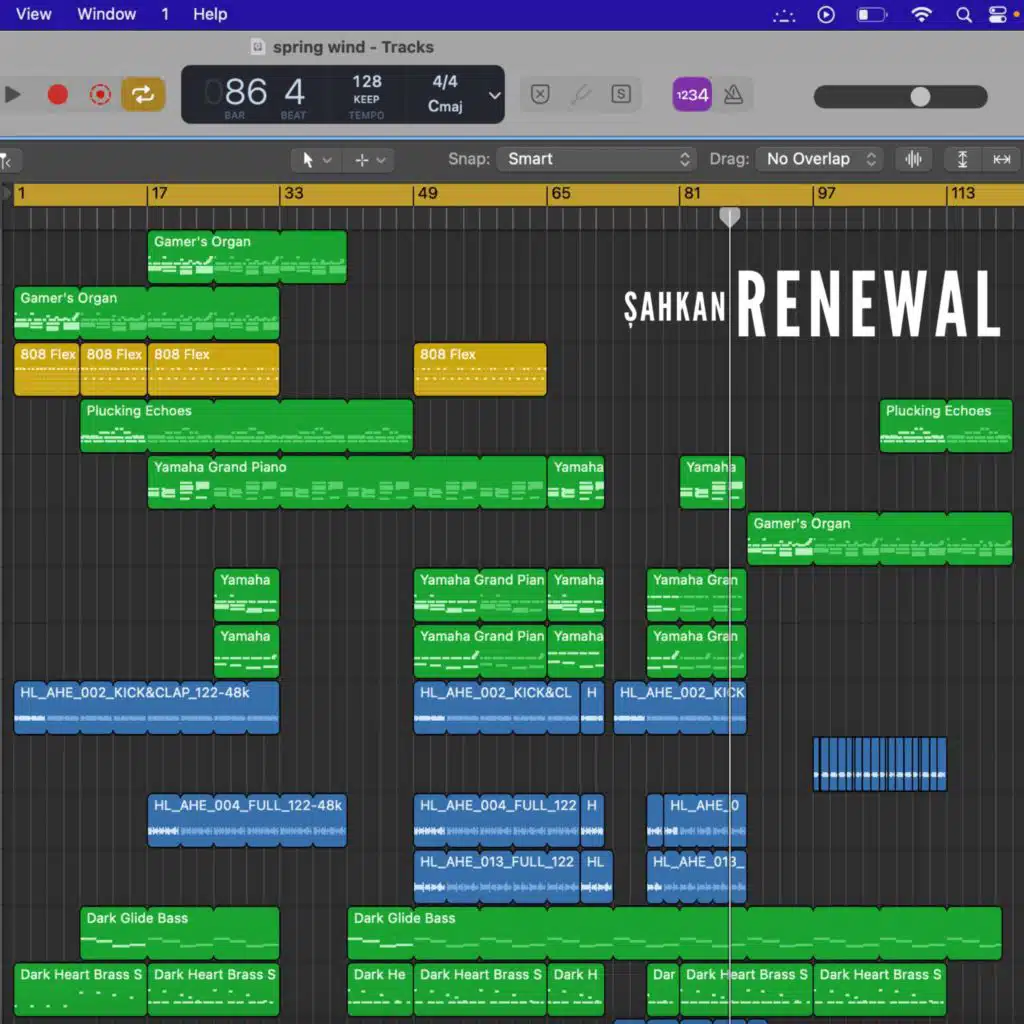Select the long Yamaha Grand Piano region
This screenshot has height=1024, width=1024.
347,482
